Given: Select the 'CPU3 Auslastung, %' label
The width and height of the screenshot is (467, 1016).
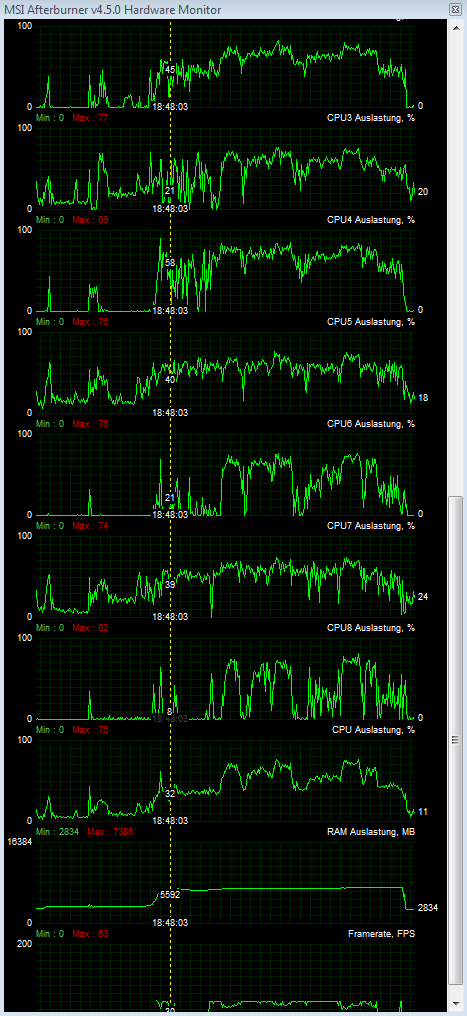Looking at the screenshot, I should (370, 118).
